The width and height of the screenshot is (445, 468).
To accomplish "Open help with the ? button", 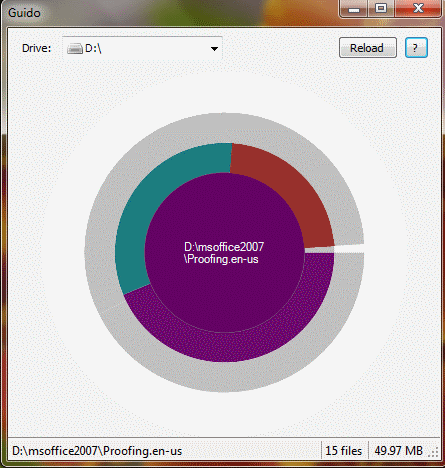I will point(416,48).
